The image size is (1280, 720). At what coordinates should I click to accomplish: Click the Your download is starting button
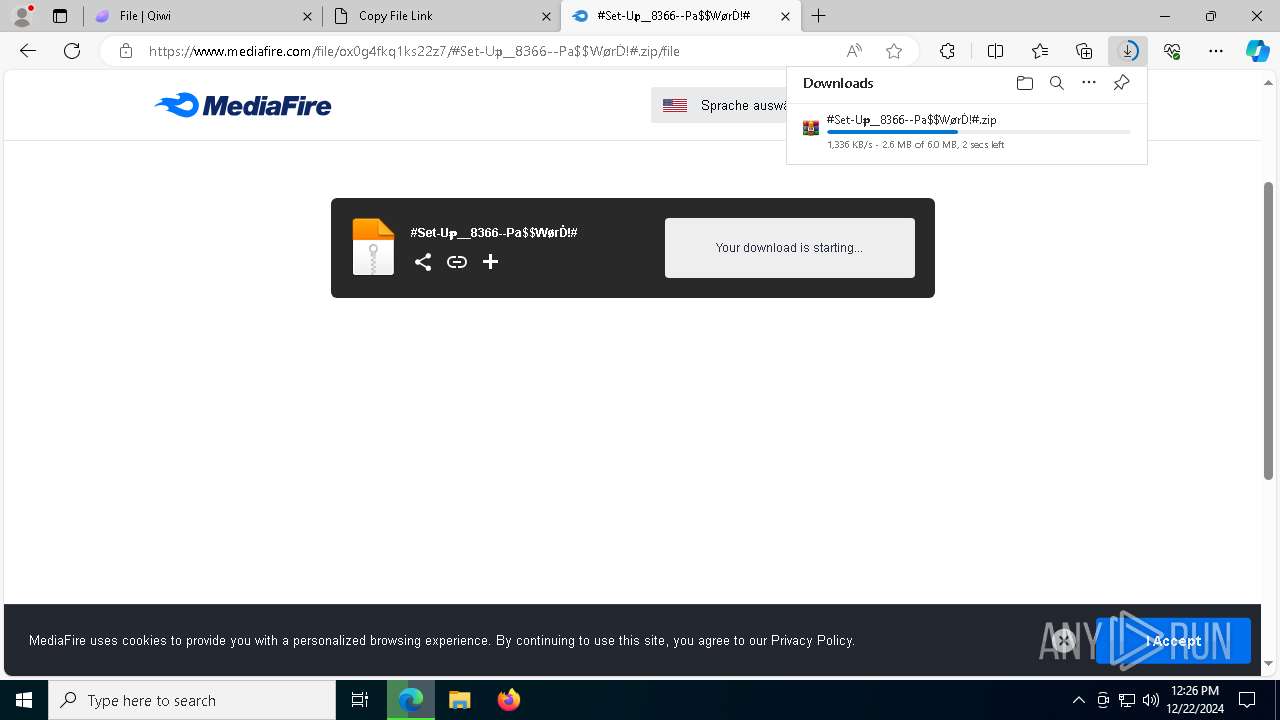pyautogui.click(x=789, y=248)
